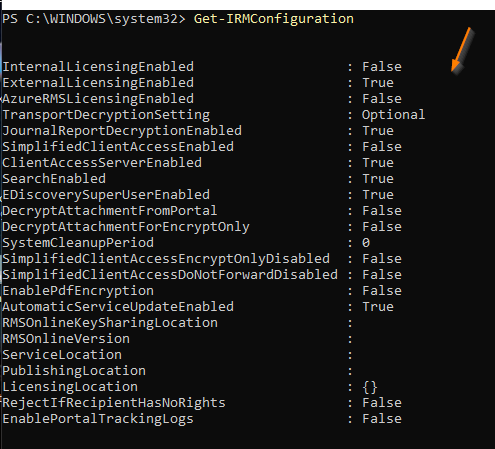Select the InternalLicensingEnabled property name
Image resolution: width=495 pixels, height=449 pixels.
98,67
